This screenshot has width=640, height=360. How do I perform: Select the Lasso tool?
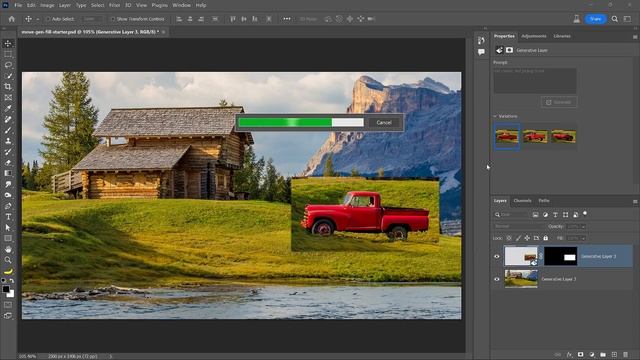pos(8,65)
